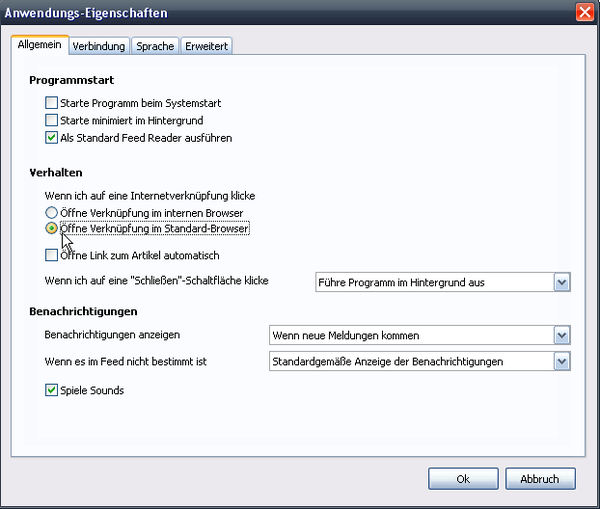The height and width of the screenshot is (509, 600).
Task: Confirm settings with the Ok button
Action: point(463,479)
